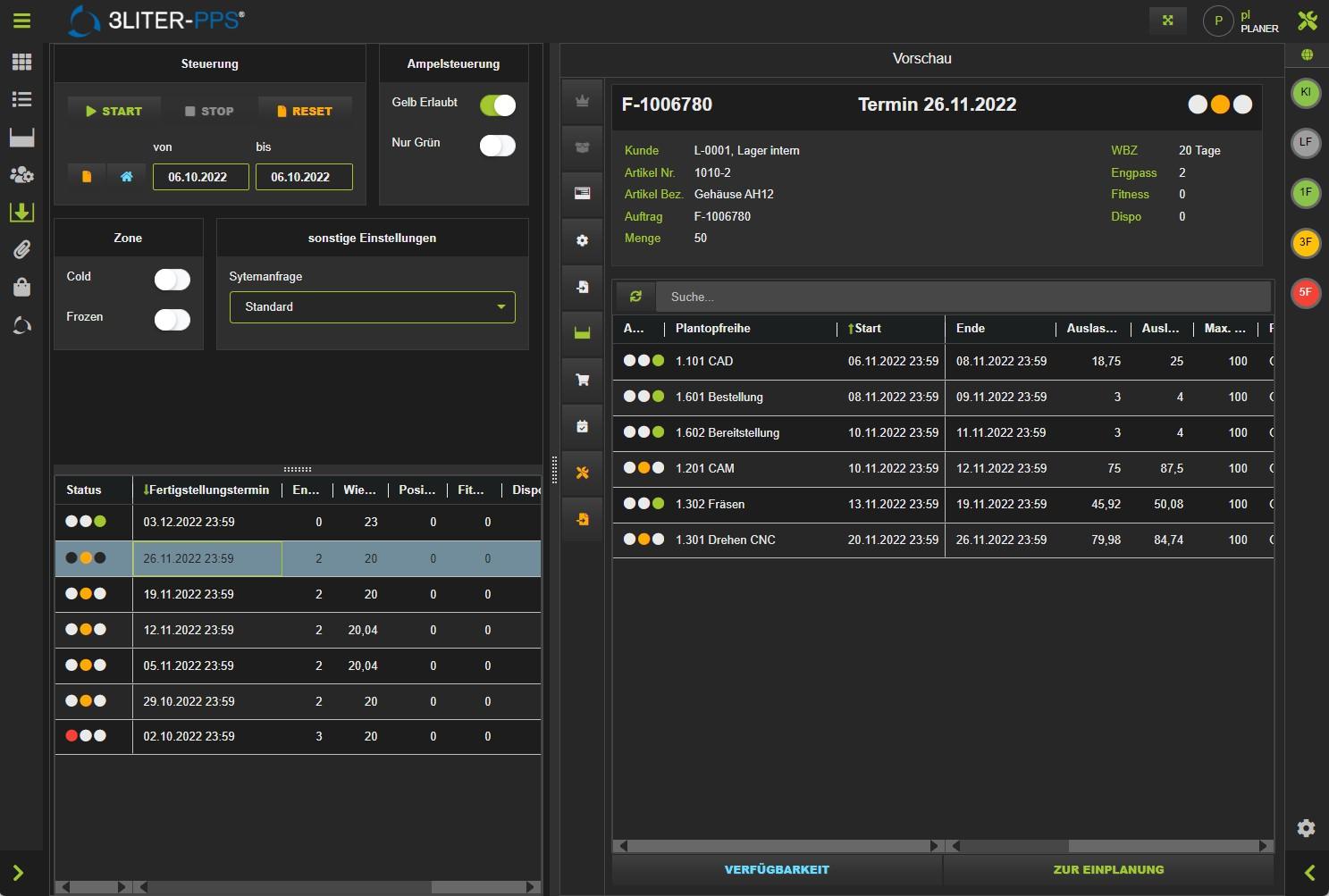Viewport: 1329px width, 896px height.
Task: Click the calendar check icon
Action: 583,426
